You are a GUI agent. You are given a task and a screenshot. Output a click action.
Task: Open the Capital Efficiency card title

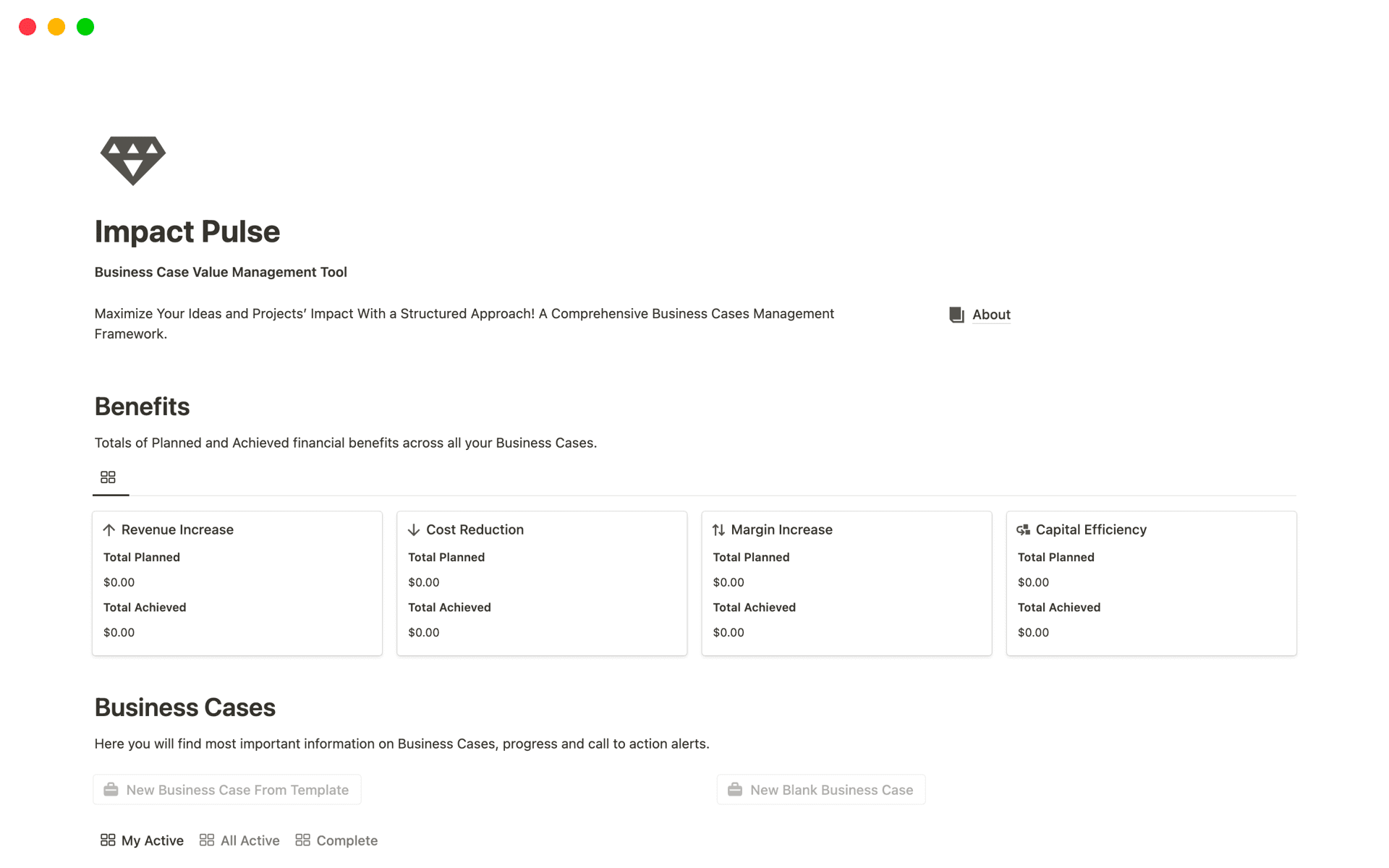1090,530
